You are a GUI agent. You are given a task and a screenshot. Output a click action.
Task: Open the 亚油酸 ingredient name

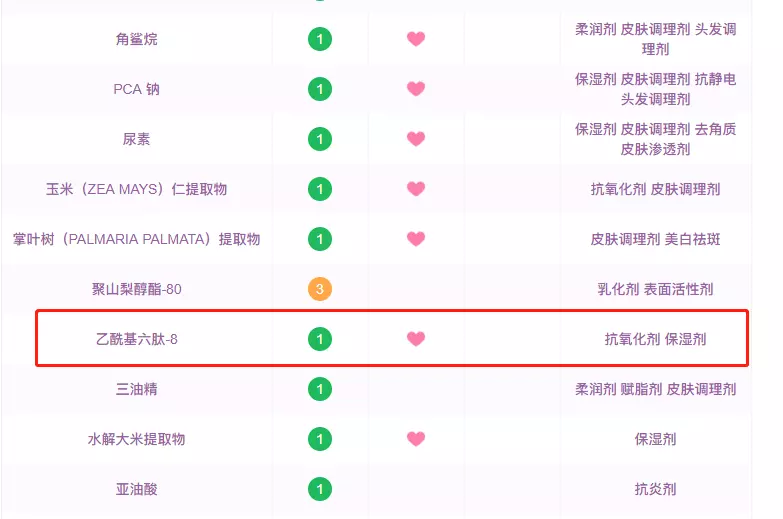pyautogui.click(x=136, y=489)
